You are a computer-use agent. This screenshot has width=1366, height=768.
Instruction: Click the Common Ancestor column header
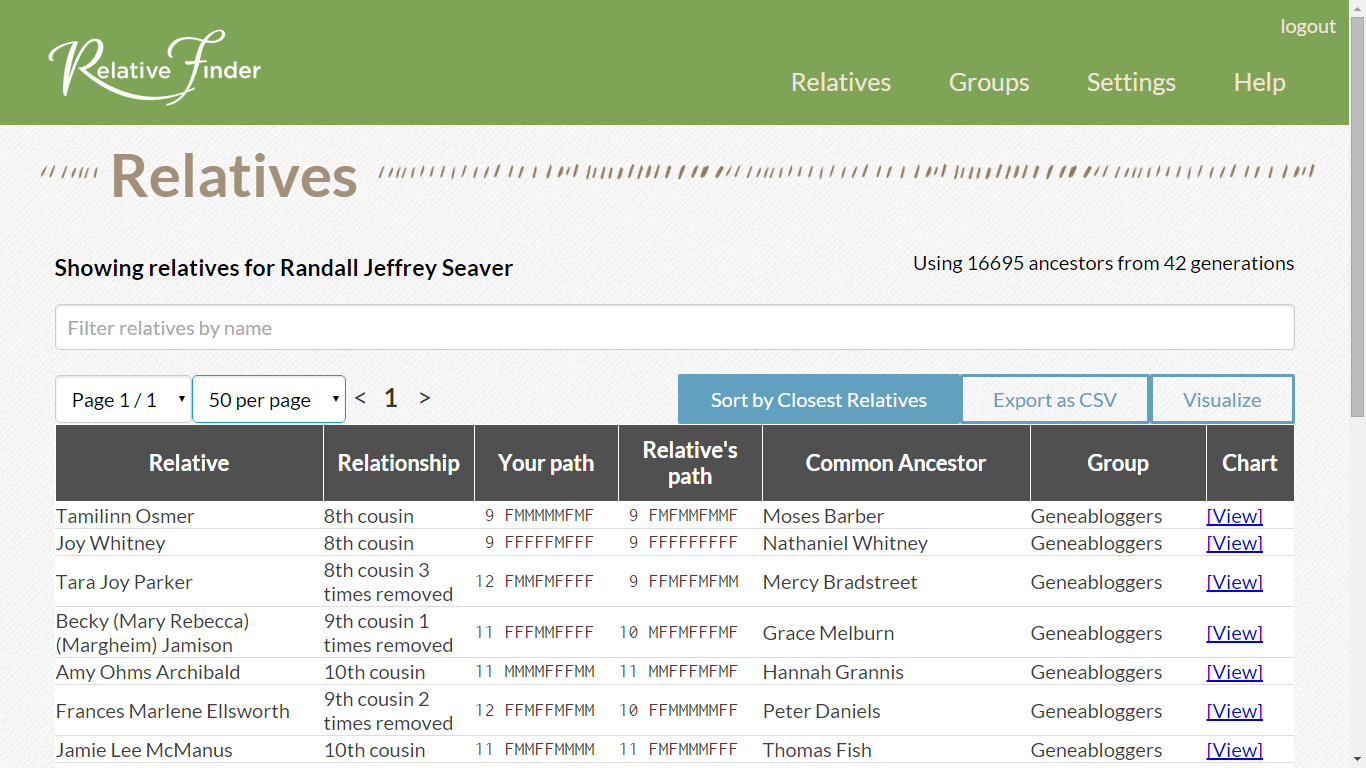tap(895, 463)
